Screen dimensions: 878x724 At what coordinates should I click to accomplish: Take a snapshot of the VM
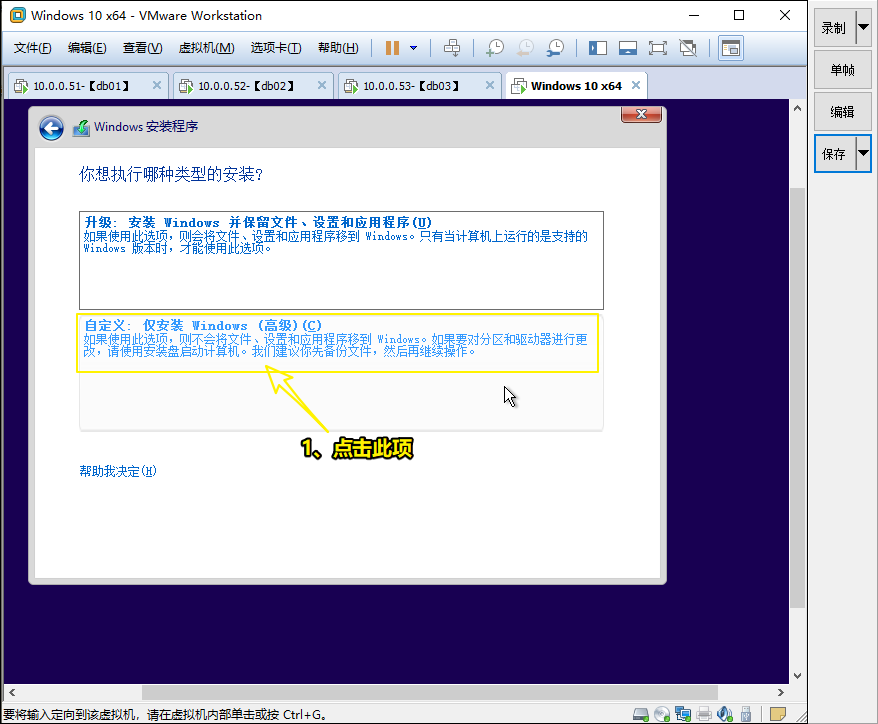[495, 48]
